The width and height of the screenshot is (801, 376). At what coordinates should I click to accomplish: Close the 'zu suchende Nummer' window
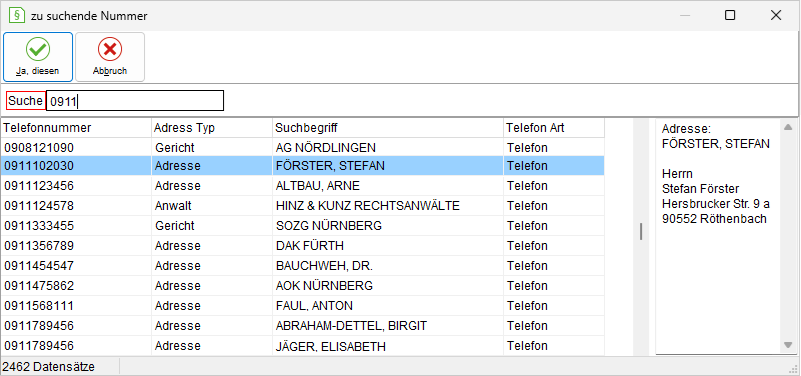pyautogui.click(x=776, y=15)
